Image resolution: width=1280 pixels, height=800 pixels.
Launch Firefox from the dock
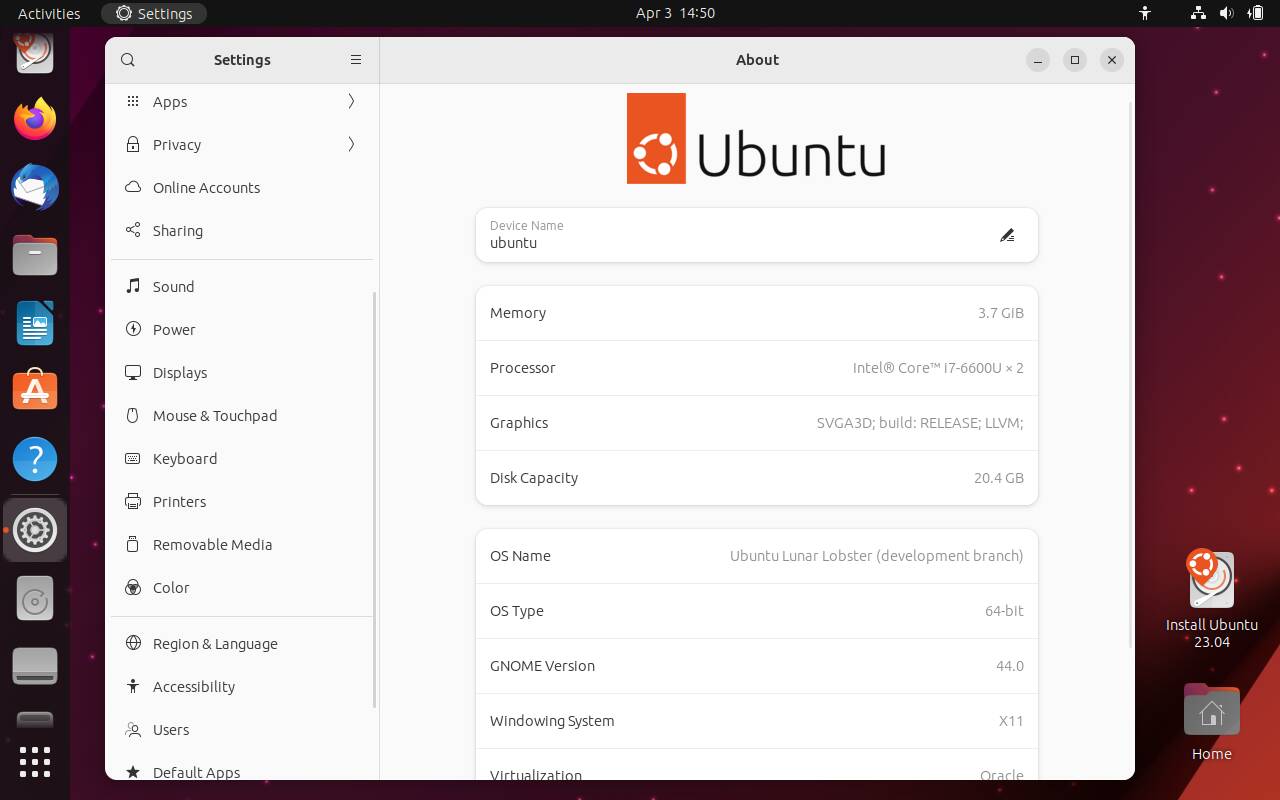tap(35, 118)
